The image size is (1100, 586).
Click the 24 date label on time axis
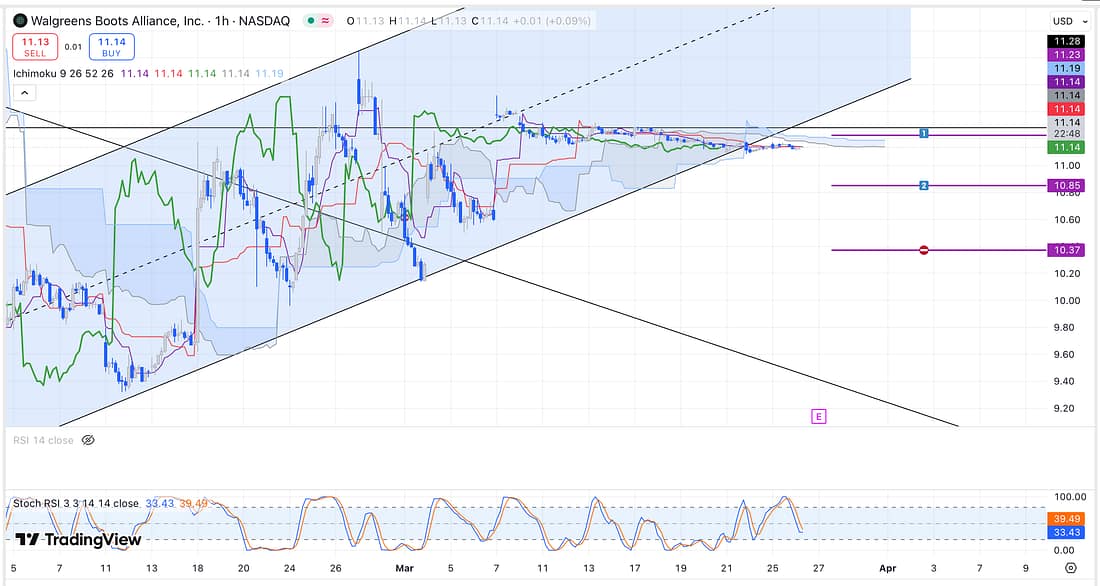pyautogui.click(x=290, y=568)
